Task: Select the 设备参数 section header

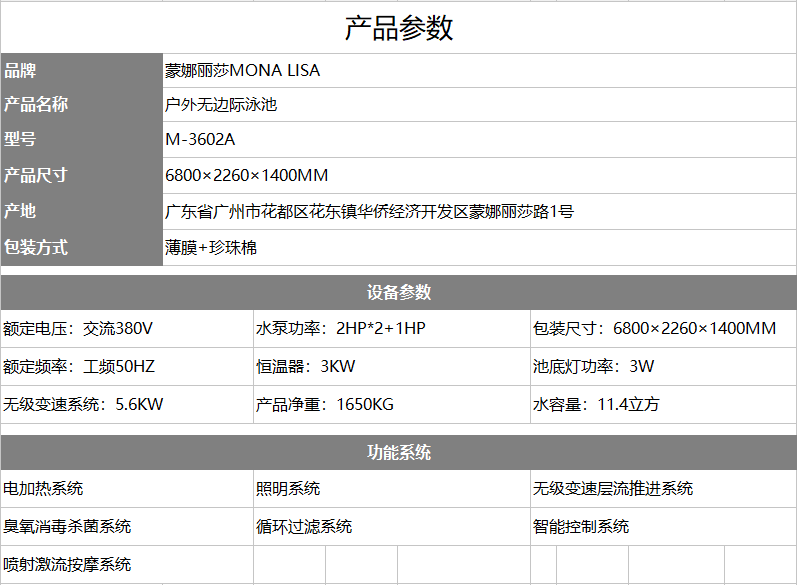Action: pyautogui.click(x=398, y=292)
